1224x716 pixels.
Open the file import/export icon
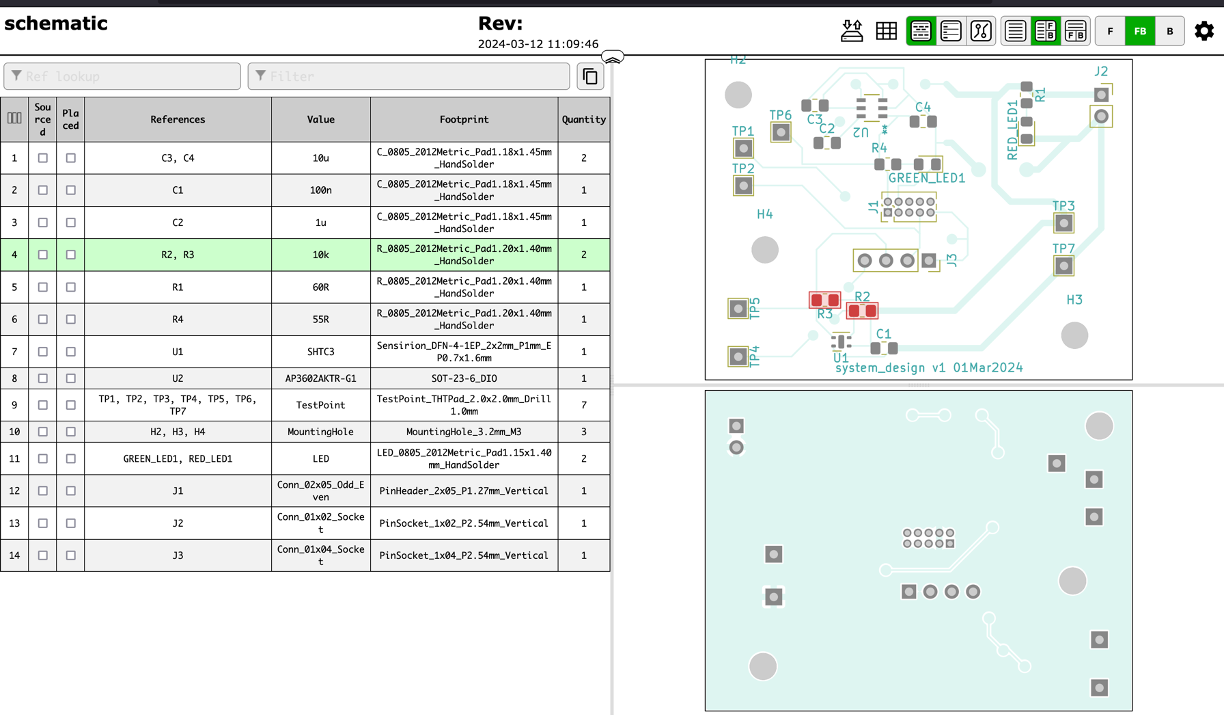point(852,31)
